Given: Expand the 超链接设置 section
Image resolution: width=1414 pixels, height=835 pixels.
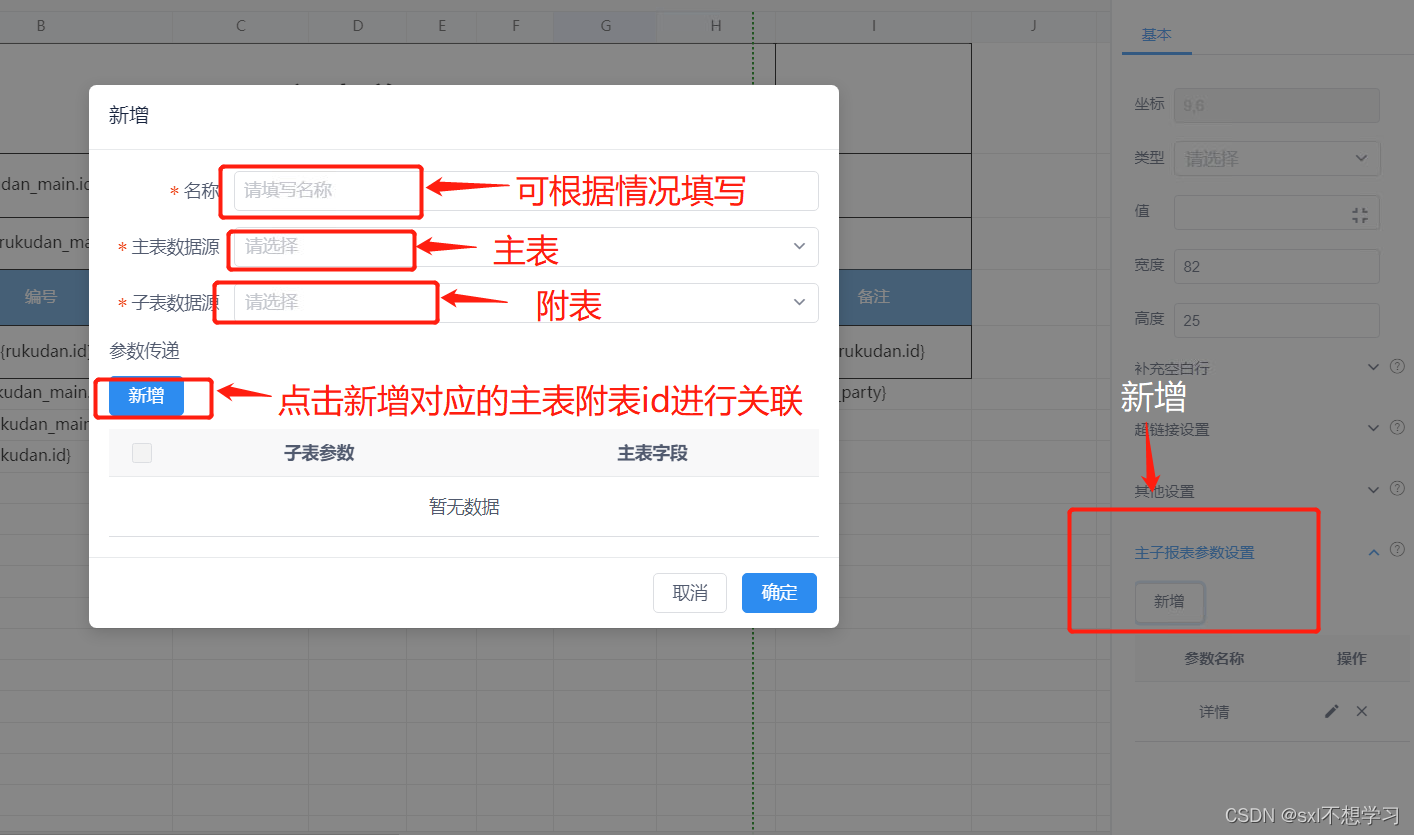Looking at the screenshot, I should point(1373,428).
